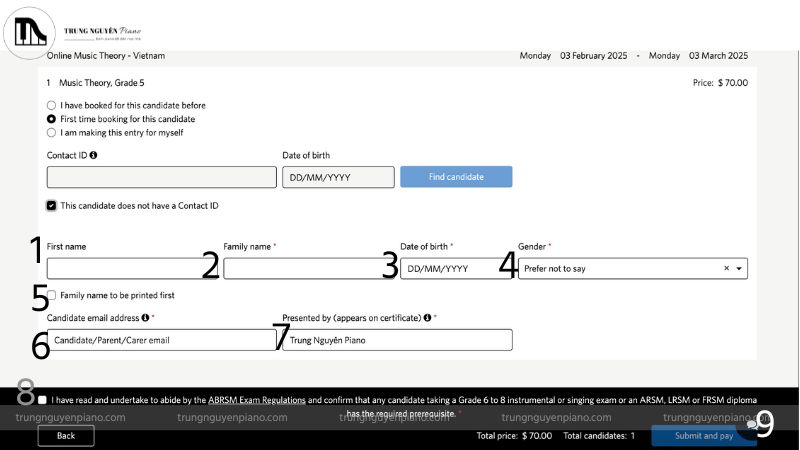Enable 'Family name to be printed first'
Image resolution: width=800 pixels, height=450 pixels.
[51, 296]
